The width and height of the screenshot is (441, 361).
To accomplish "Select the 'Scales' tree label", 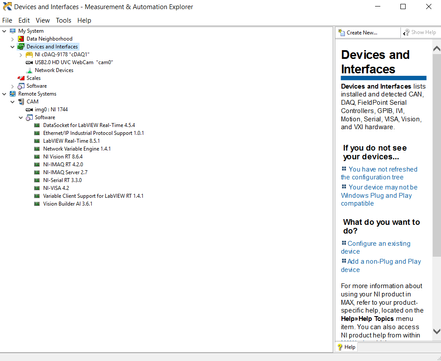I will click(x=34, y=78).
